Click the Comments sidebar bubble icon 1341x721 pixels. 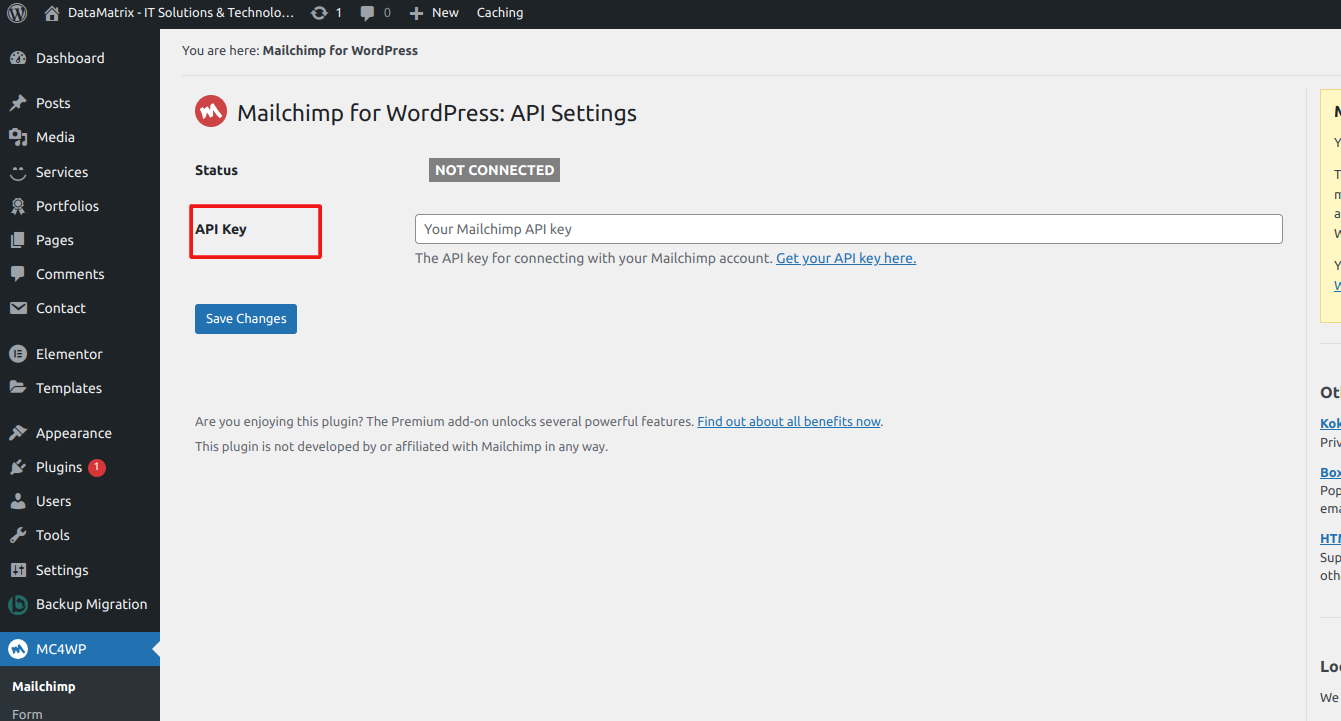[x=18, y=274]
